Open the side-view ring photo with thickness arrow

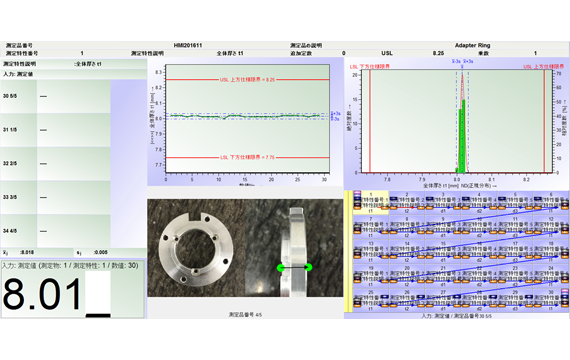[x=294, y=248]
